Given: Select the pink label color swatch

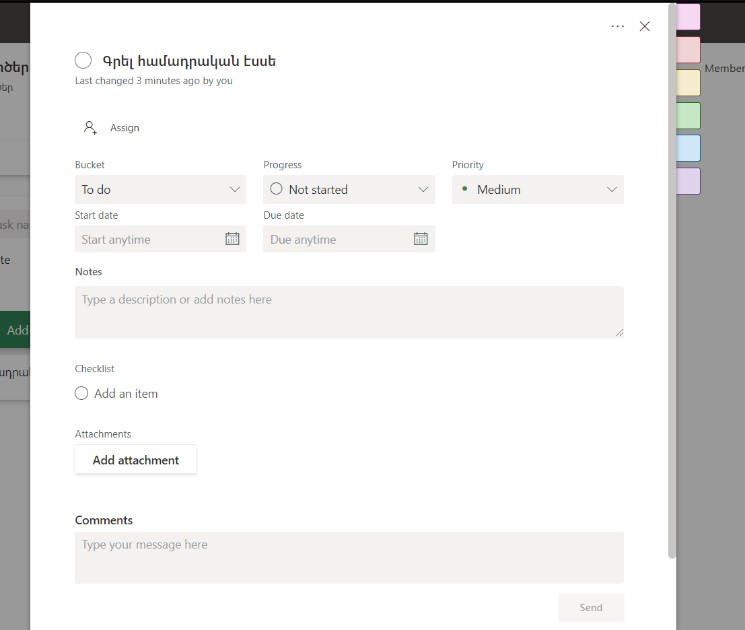Looking at the screenshot, I should tap(688, 17).
